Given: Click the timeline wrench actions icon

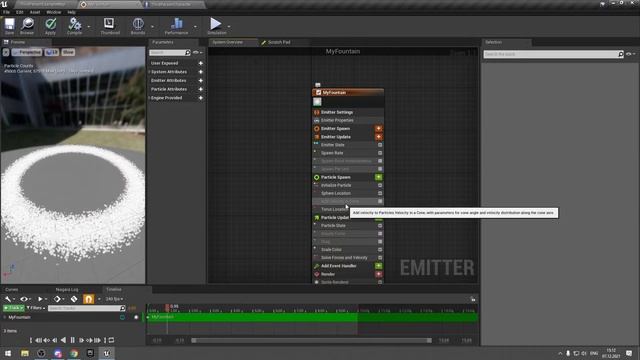Looking at the screenshot, I should [8, 299].
